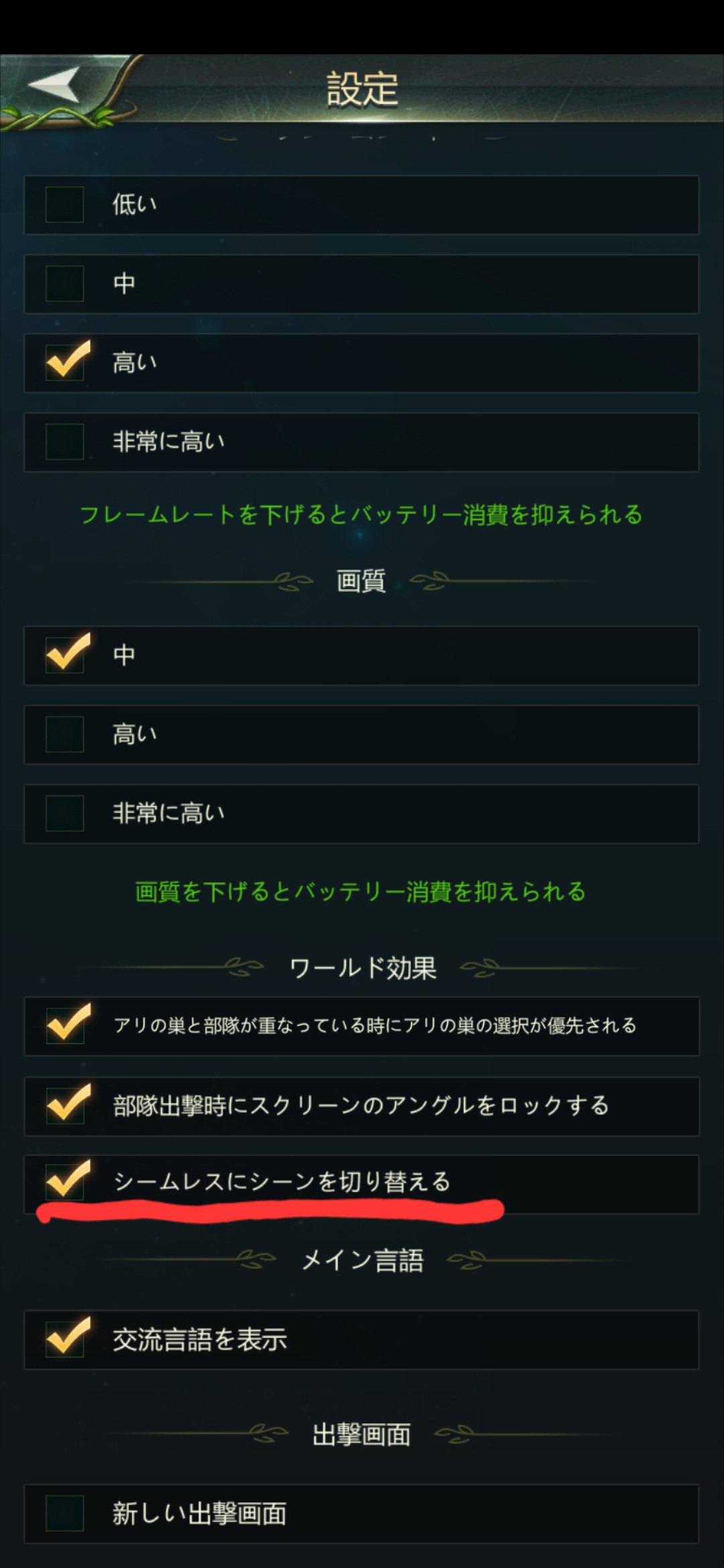Click green 画質 battery hint text
Screen dimensions: 724x1568
(x=361, y=892)
